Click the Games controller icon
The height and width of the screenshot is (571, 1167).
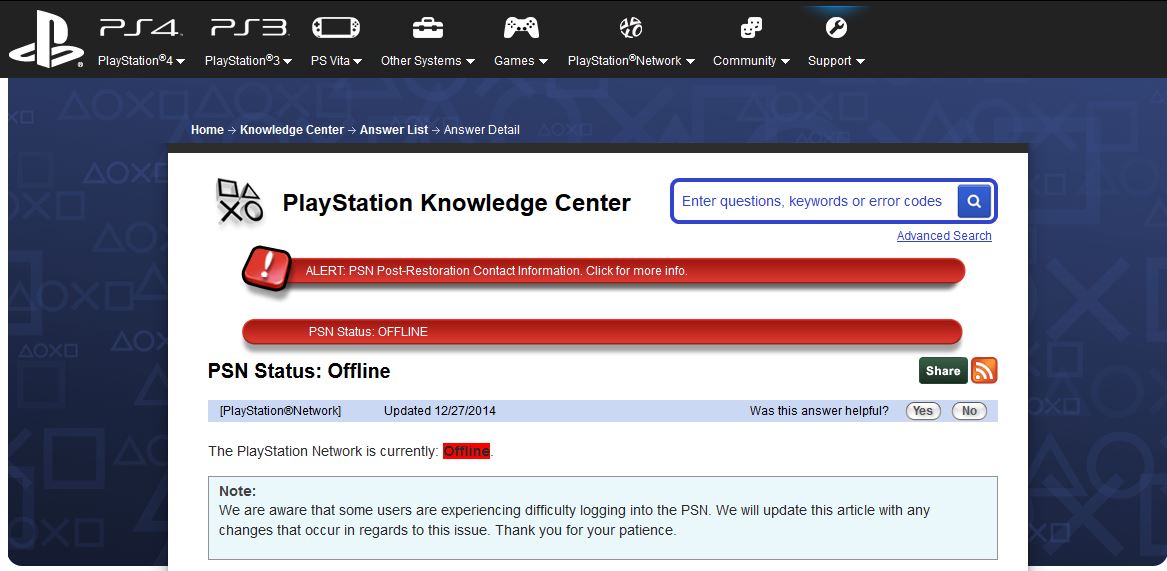[x=521, y=28]
